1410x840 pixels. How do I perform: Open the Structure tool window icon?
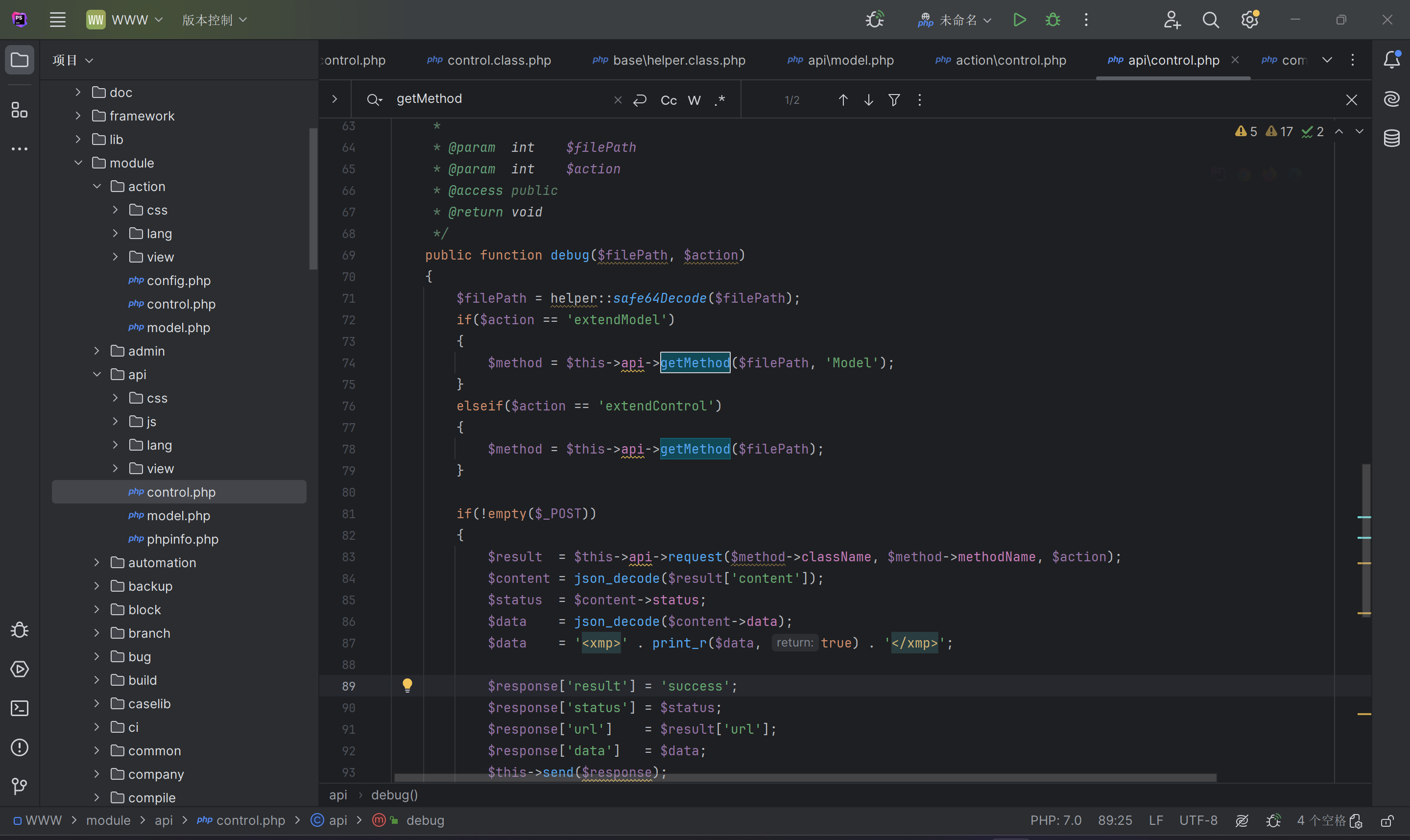point(19,110)
